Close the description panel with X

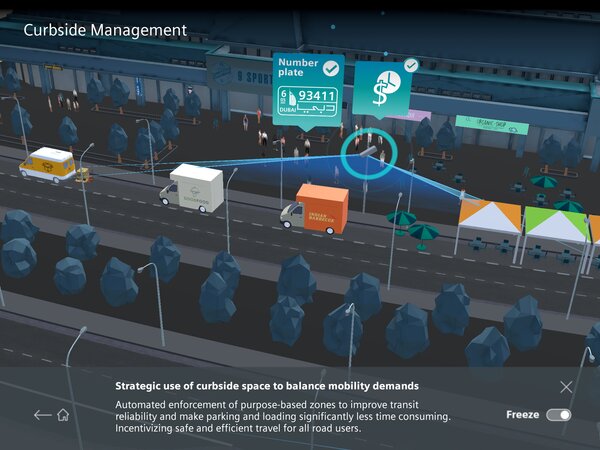(567, 387)
